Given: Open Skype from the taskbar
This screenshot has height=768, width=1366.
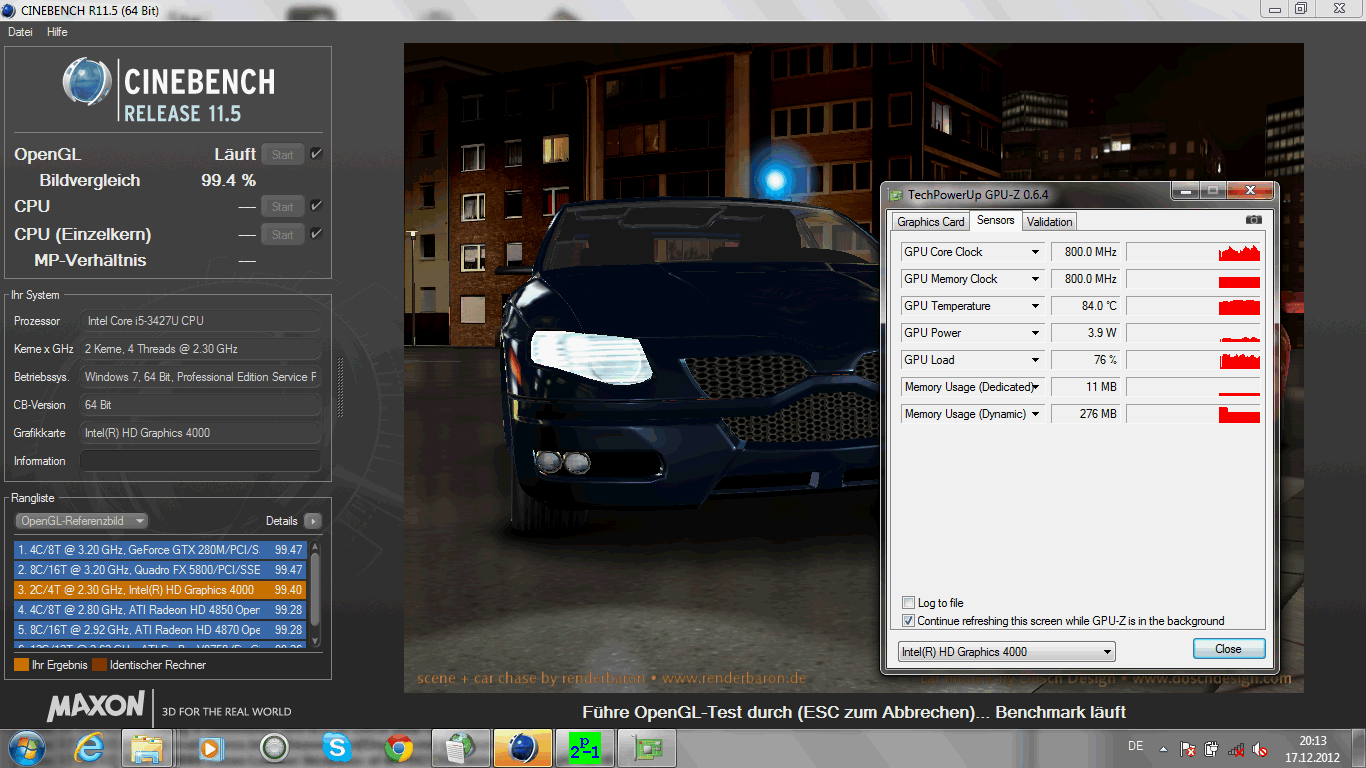Looking at the screenshot, I should (x=337, y=747).
